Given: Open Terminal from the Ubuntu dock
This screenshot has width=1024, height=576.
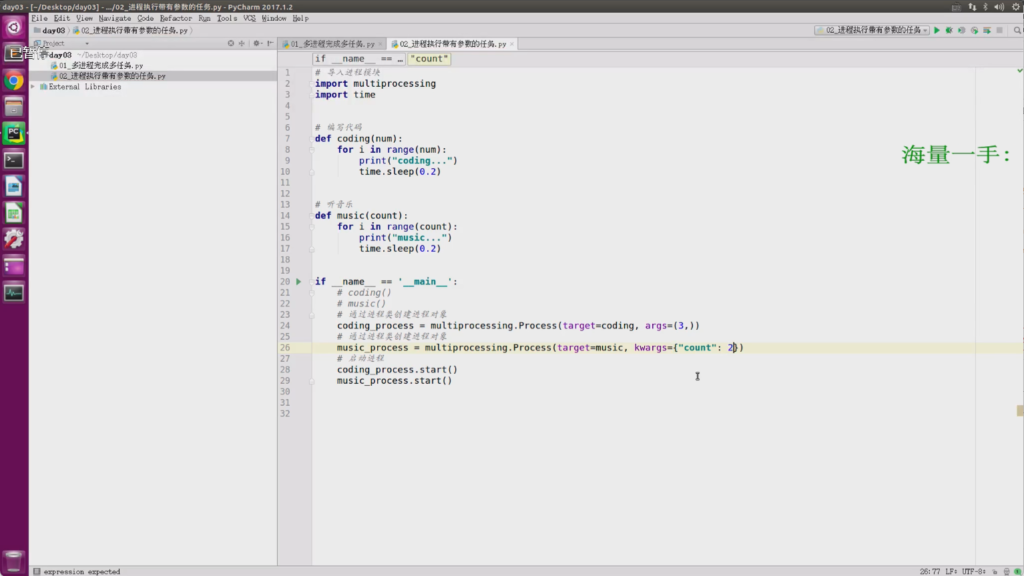Looking at the screenshot, I should [x=14, y=159].
